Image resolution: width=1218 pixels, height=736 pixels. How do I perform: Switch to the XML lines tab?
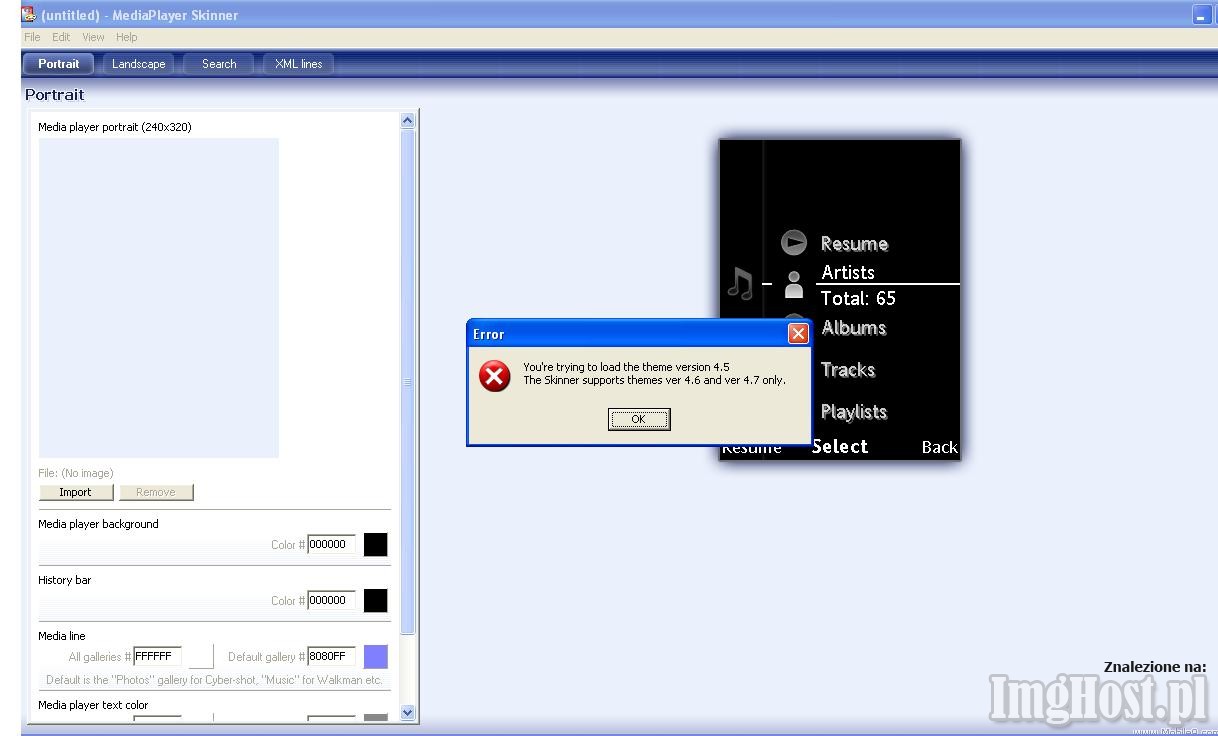[298, 64]
